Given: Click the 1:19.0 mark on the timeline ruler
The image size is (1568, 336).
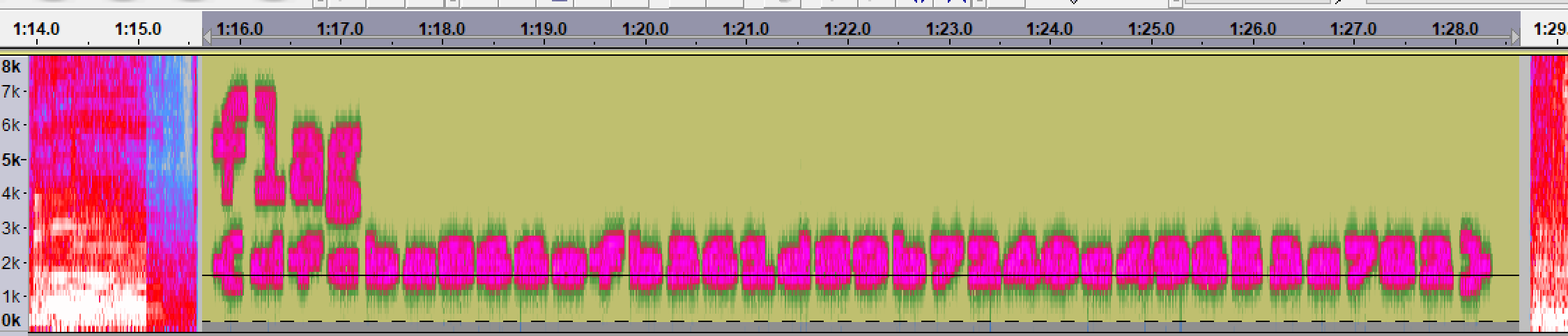Looking at the screenshot, I should tap(544, 29).
